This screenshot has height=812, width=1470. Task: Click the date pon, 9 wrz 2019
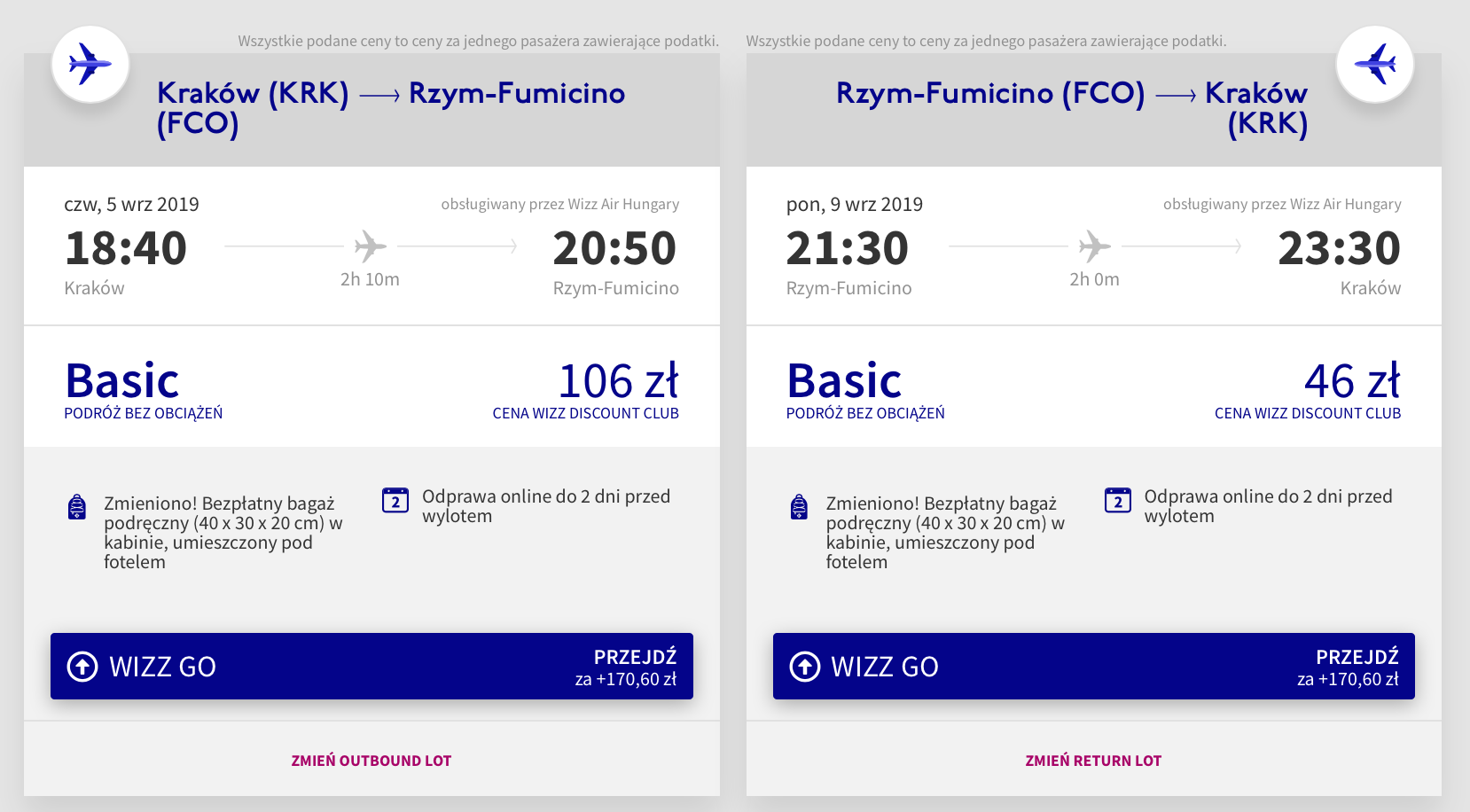855,205
